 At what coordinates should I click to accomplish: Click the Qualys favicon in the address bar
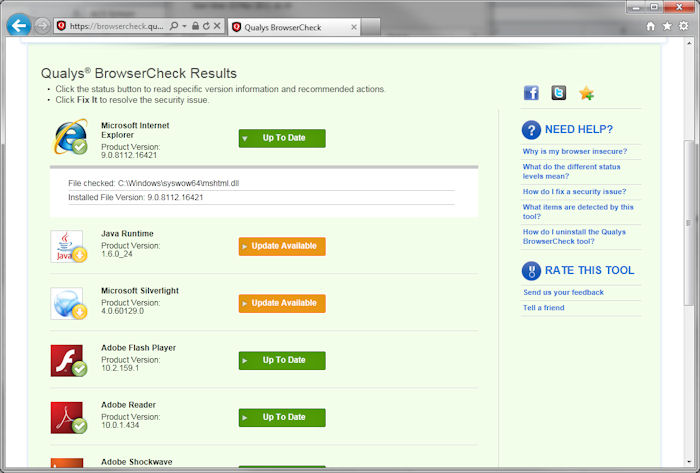coord(62,26)
